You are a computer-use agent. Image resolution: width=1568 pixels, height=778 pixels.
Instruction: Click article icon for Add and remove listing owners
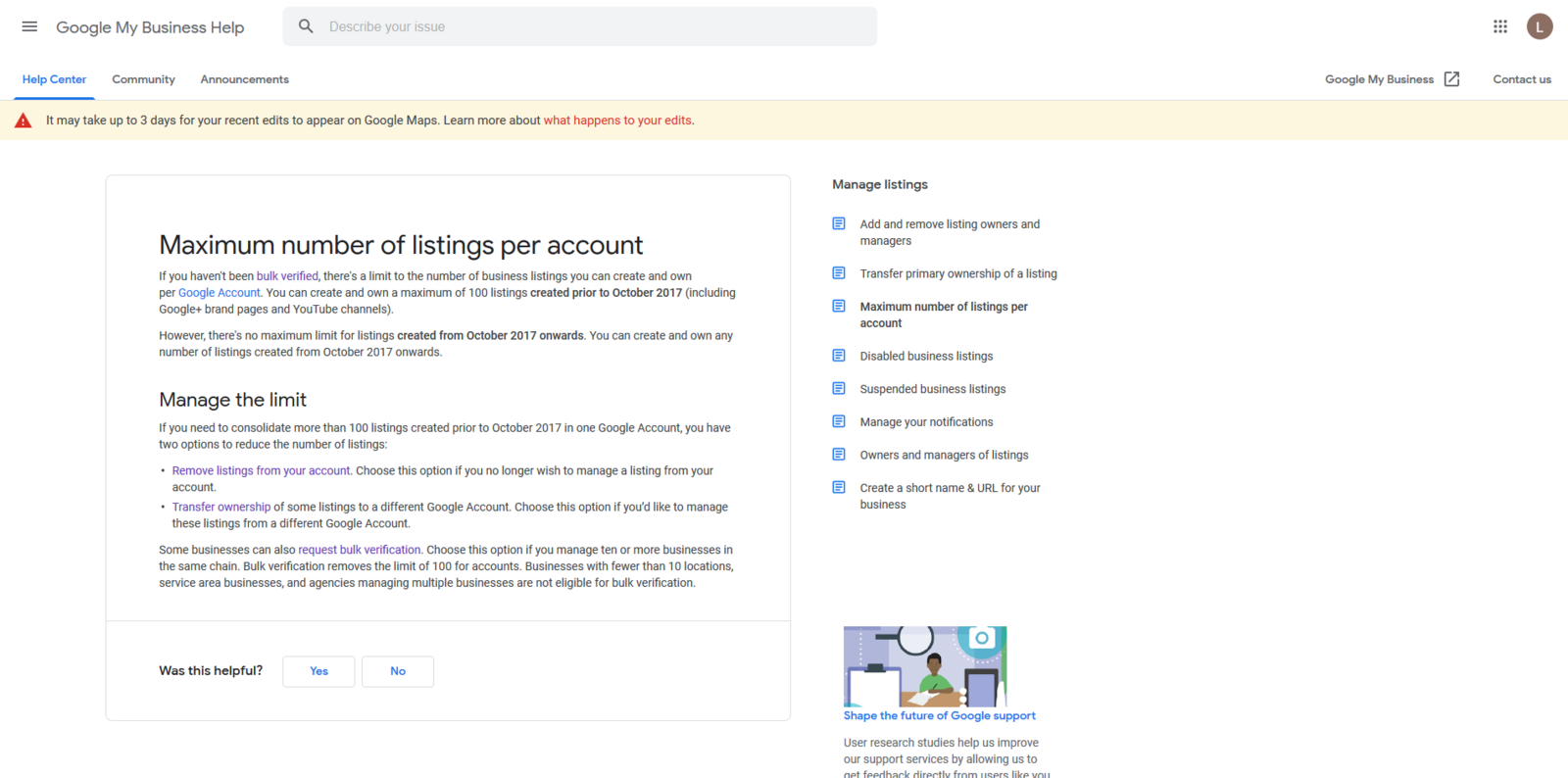pyautogui.click(x=839, y=223)
